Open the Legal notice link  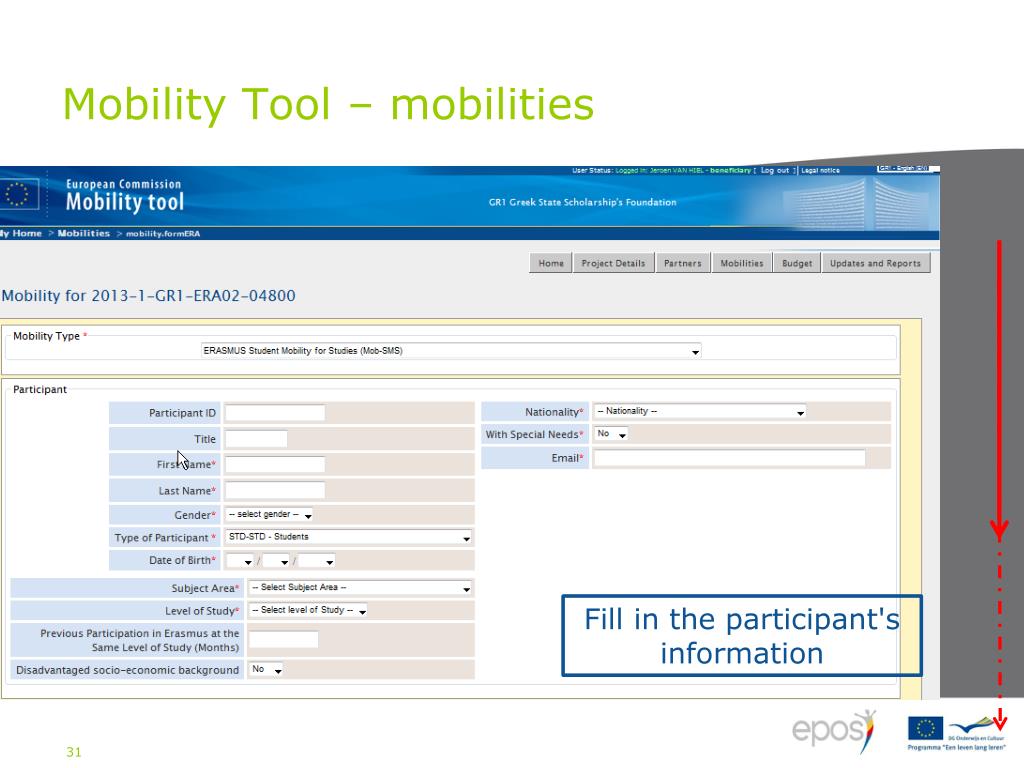tap(820, 170)
